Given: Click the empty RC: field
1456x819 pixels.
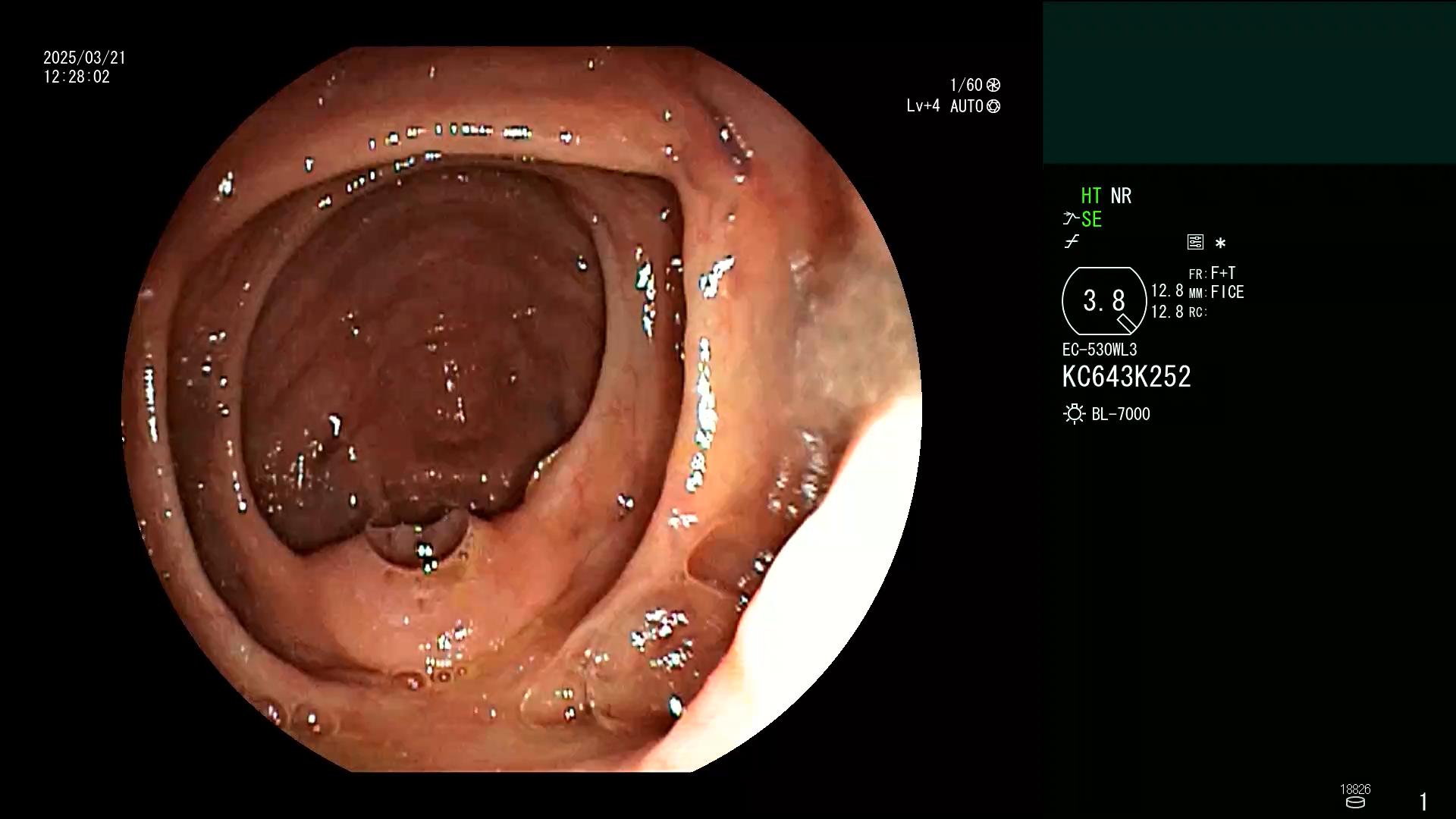Looking at the screenshot, I should coord(1198,312).
